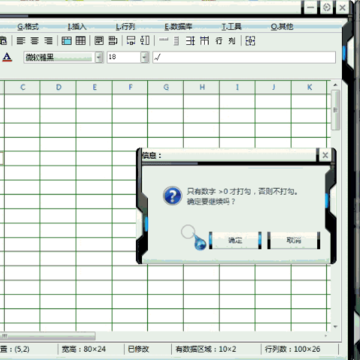Screen dimensions: 360x360
Task: Click the 已修改 status bar entry
Action: [138, 349]
